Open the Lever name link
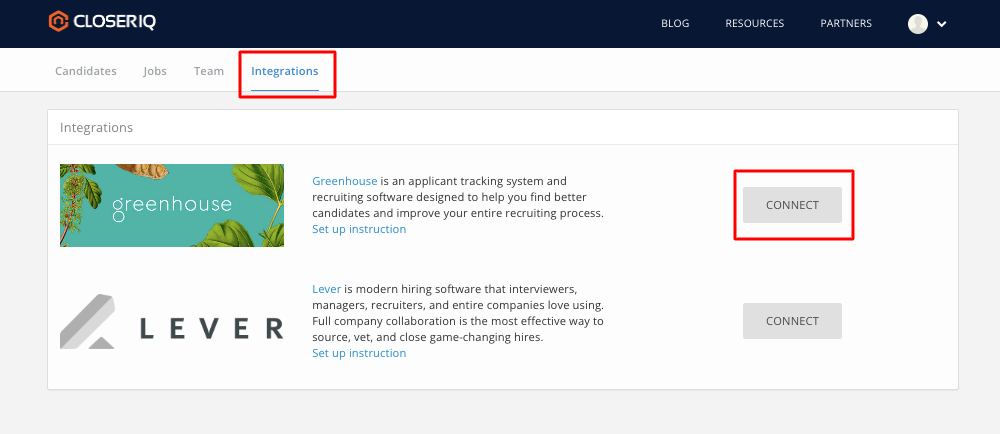Image resolution: width=1000 pixels, height=434 pixels. click(x=326, y=289)
